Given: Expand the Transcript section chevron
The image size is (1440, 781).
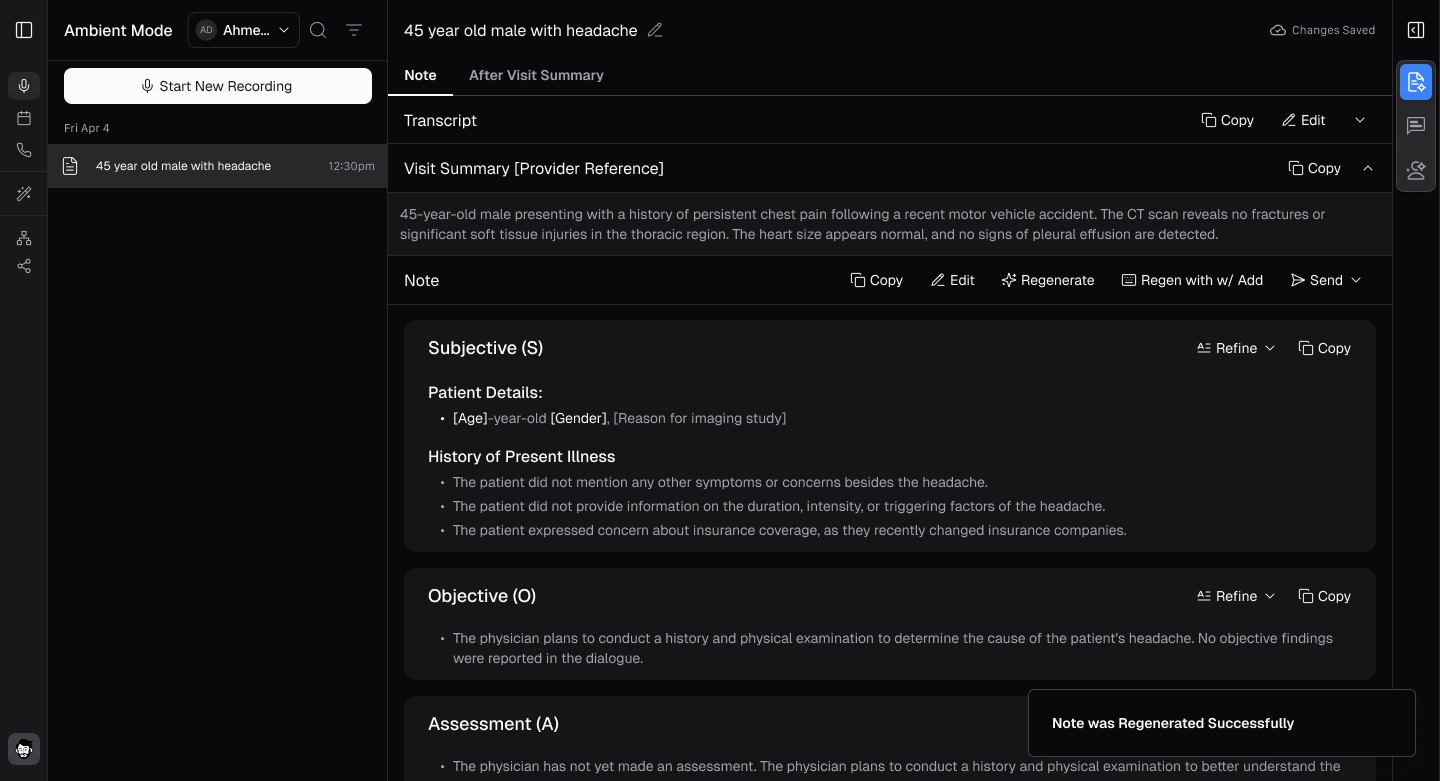Looking at the screenshot, I should (1360, 120).
